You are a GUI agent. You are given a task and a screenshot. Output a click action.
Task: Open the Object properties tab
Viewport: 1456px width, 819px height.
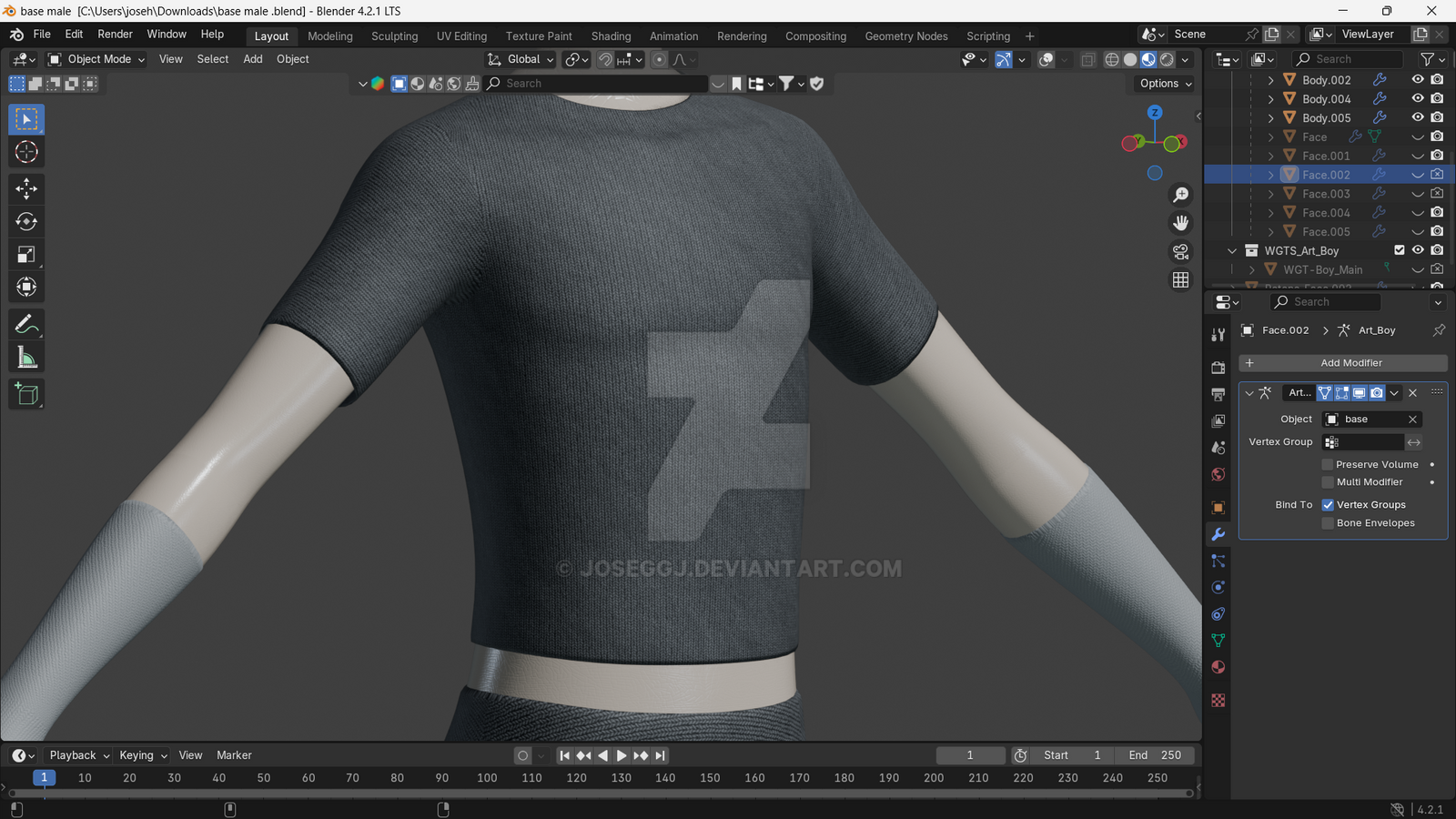click(x=1218, y=508)
